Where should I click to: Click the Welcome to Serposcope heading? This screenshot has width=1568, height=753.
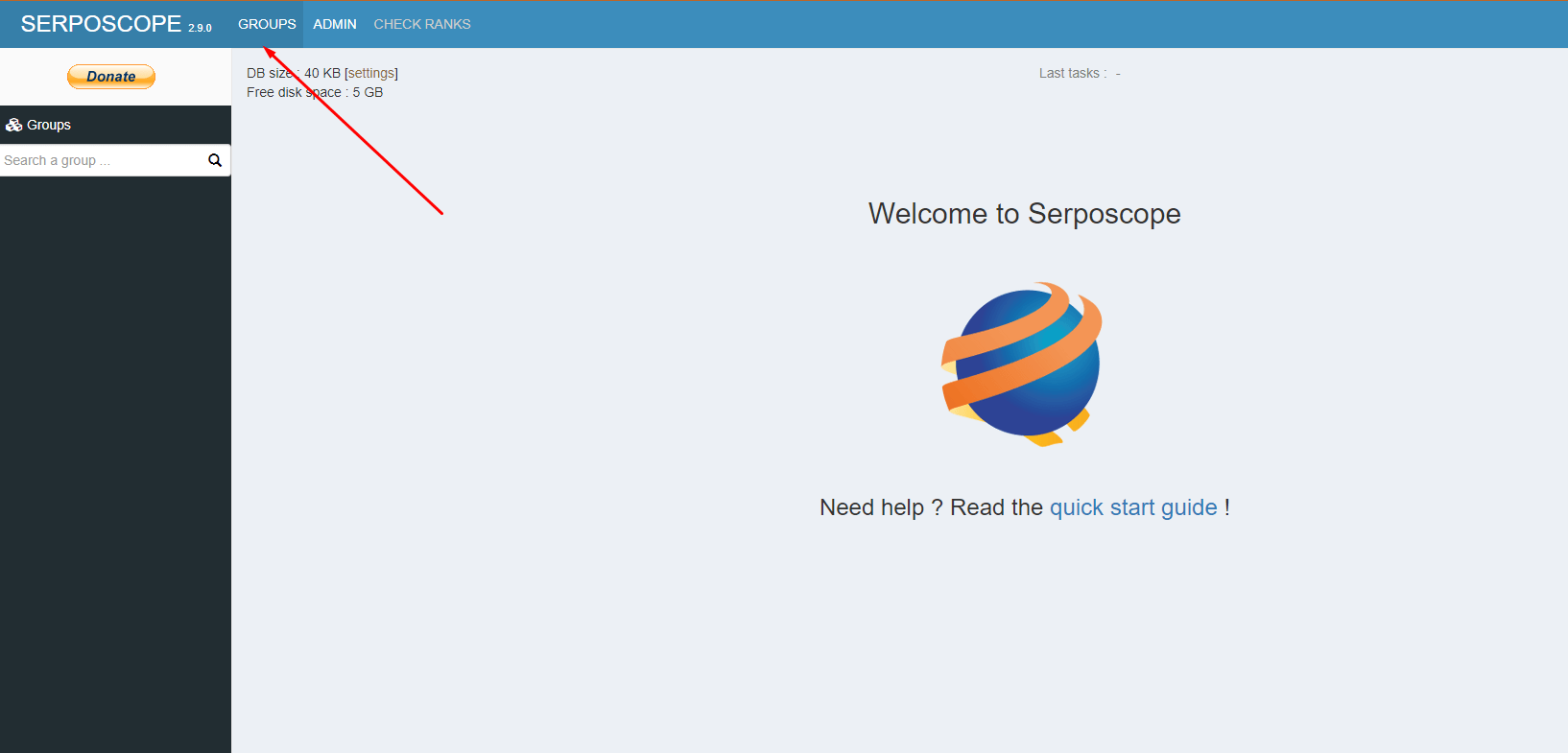(1025, 213)
